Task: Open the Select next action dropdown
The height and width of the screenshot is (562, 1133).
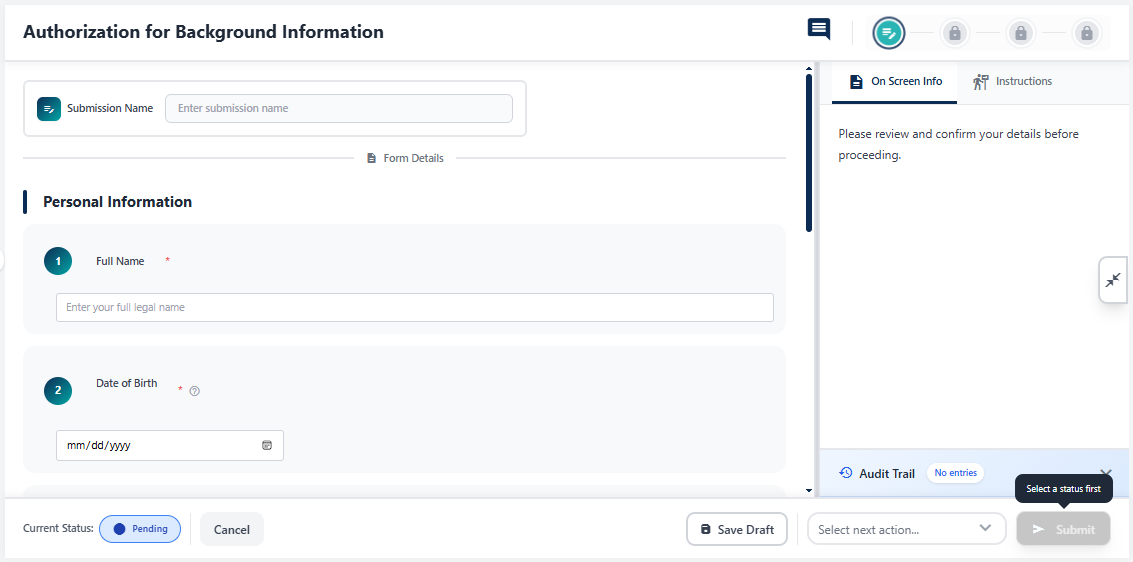Action: point(907,529)
